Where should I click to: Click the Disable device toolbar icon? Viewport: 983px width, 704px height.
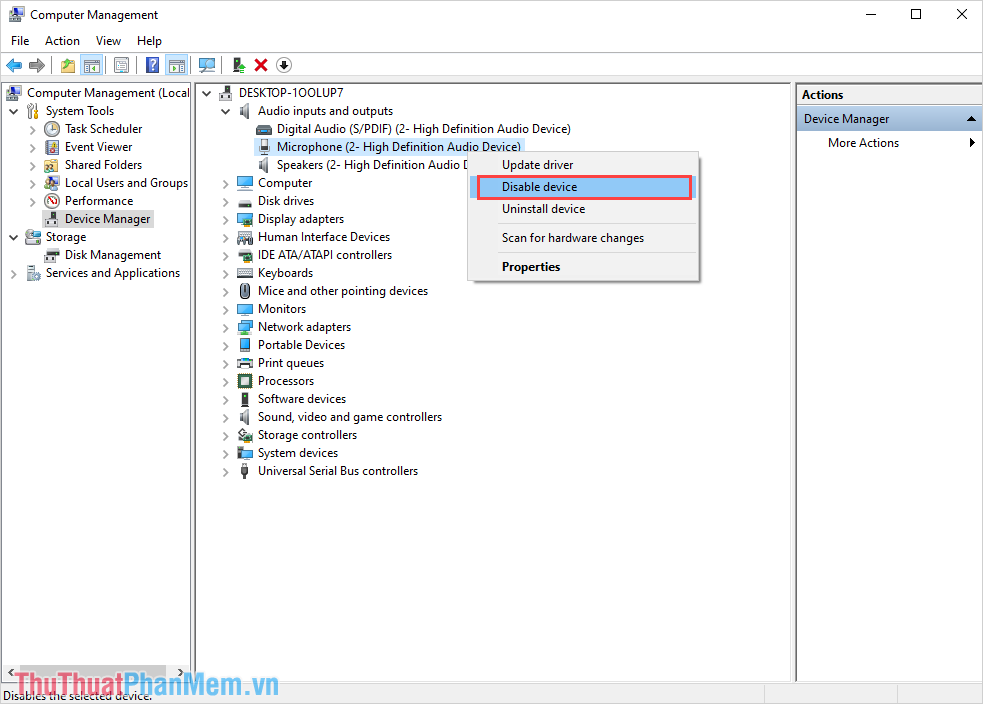[x=283, y=65]
